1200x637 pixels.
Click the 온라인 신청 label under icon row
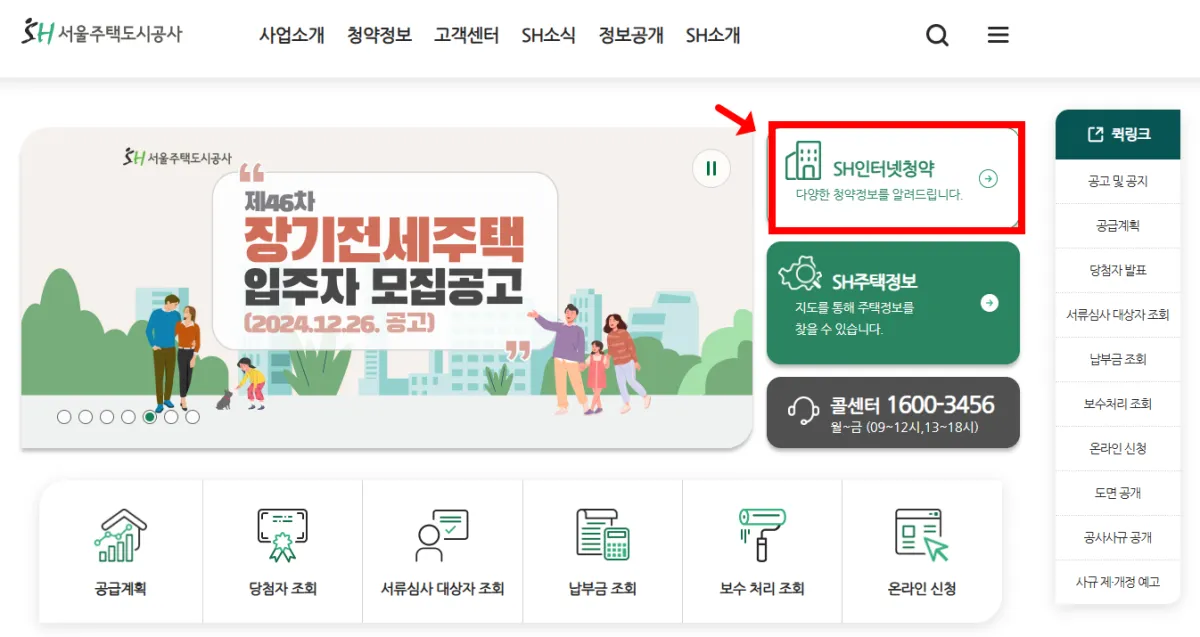pyautogui.click(x=922, y=589)
